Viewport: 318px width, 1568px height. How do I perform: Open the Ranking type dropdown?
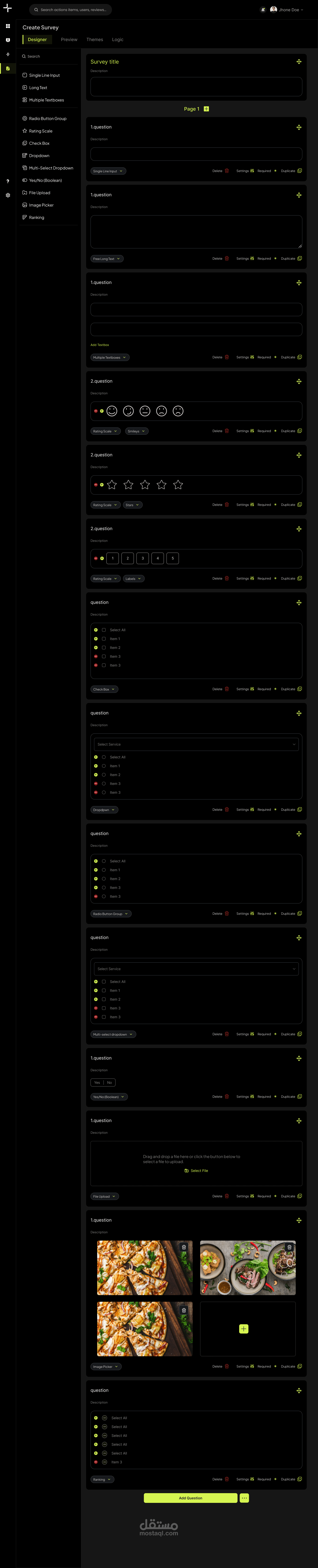(102, 1479)
